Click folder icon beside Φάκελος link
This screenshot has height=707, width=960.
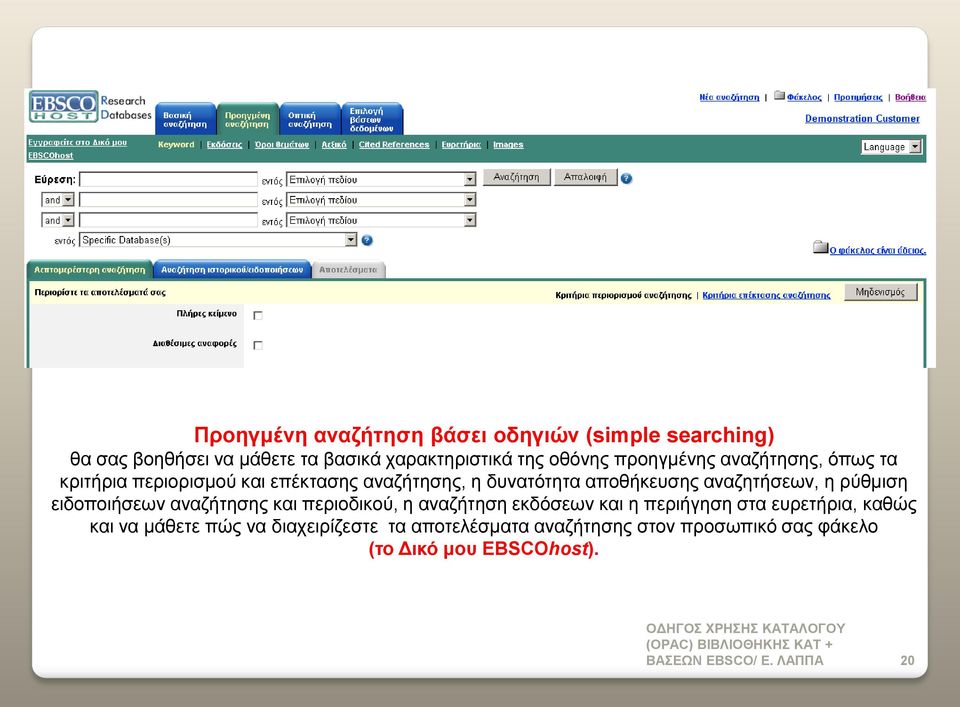pyautogui.click(x=779, y=95)
